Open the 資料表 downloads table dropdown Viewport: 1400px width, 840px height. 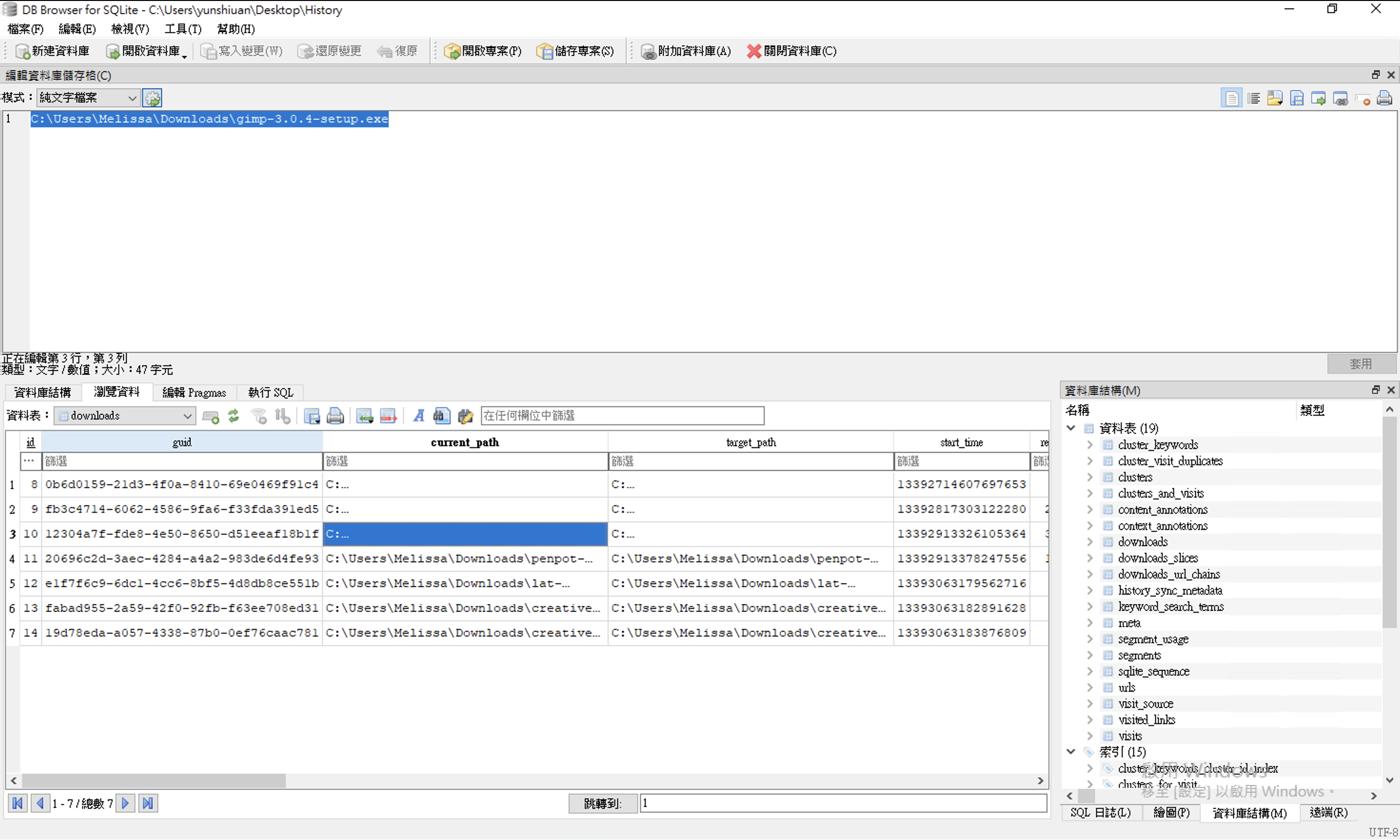pos(124,416)
